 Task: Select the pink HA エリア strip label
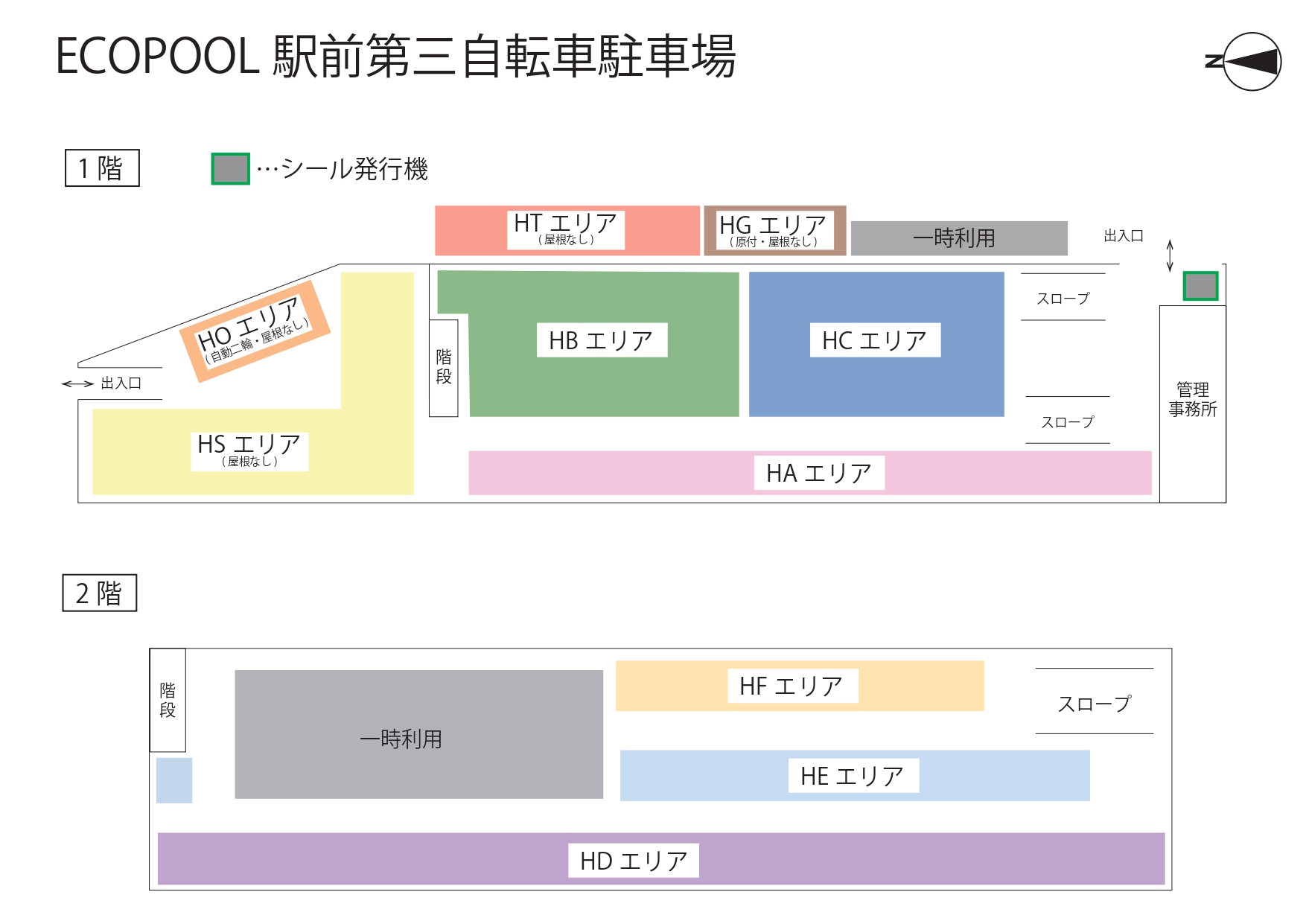point(818,474)
